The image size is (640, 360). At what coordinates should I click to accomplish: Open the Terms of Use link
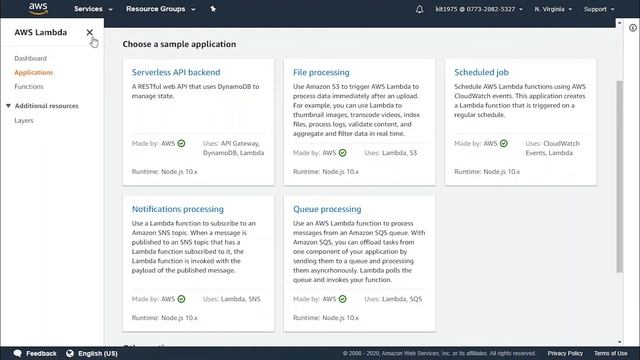coord(611,353)
